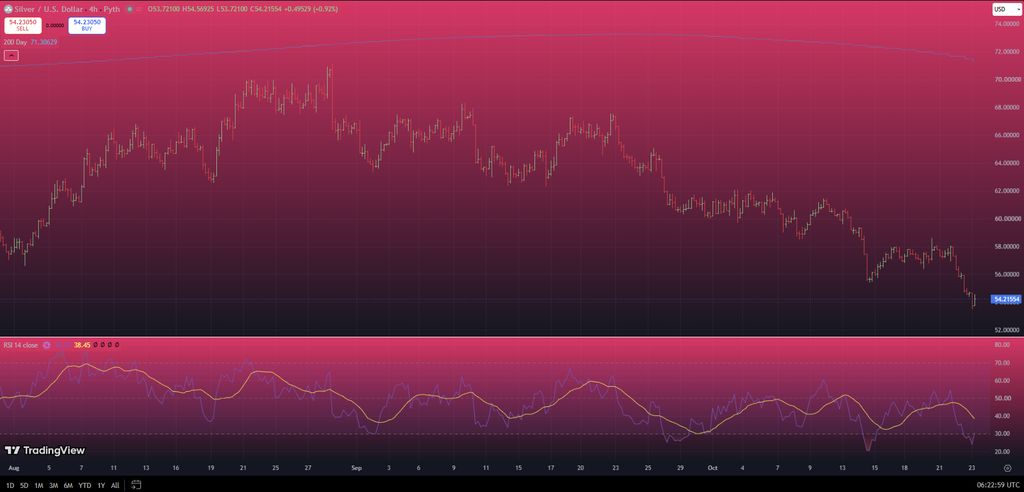Switch to 1Y time range
This screenshot has height=492, width=1024.
point(101,485)
